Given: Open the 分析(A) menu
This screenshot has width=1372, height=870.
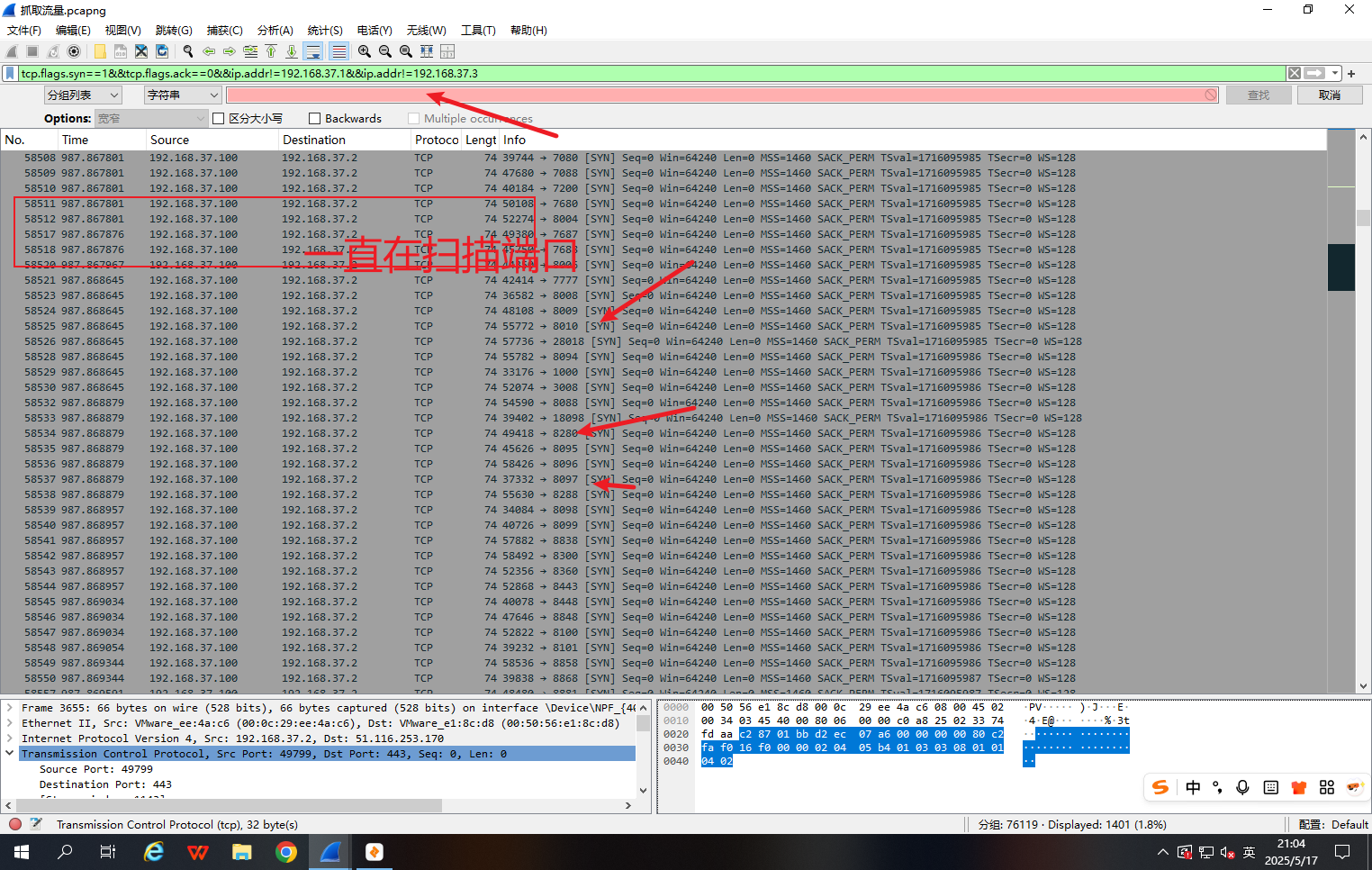Looking at the screenshot, I should tap(275, 31).
